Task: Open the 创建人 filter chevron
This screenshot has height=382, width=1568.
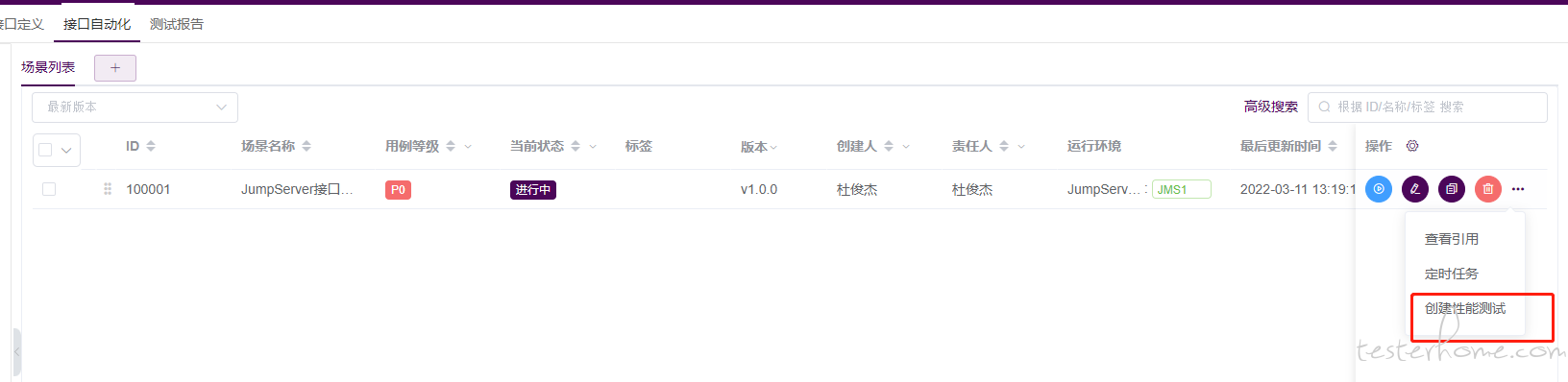Action: point(906,147)
